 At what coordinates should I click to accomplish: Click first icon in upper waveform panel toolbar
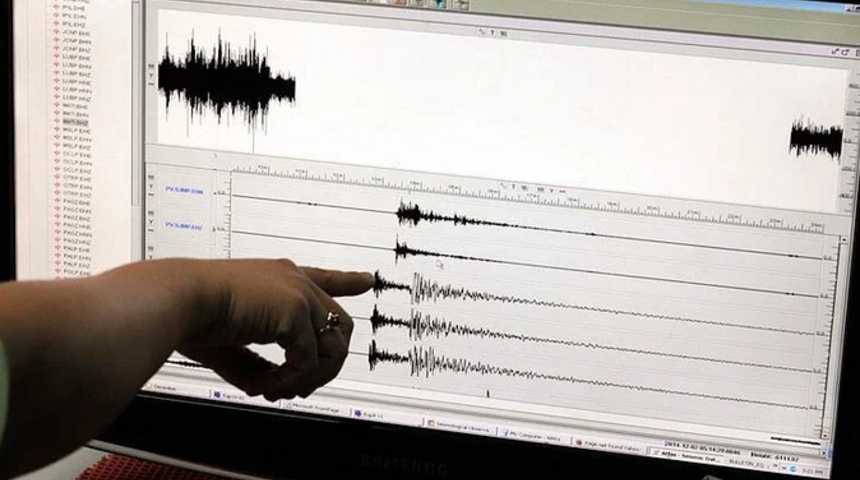click(x=482, y=32)
